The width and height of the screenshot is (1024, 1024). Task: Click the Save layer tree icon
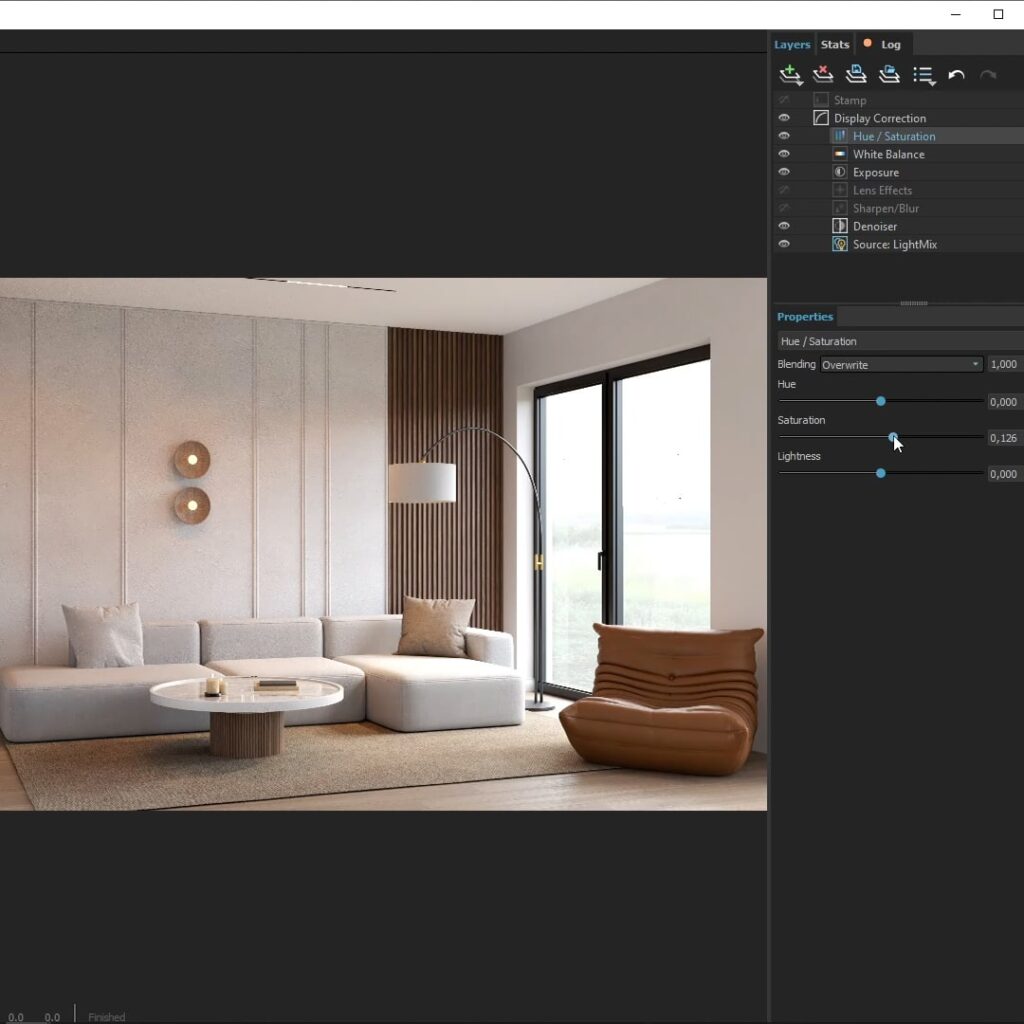(x=856, y=75)
